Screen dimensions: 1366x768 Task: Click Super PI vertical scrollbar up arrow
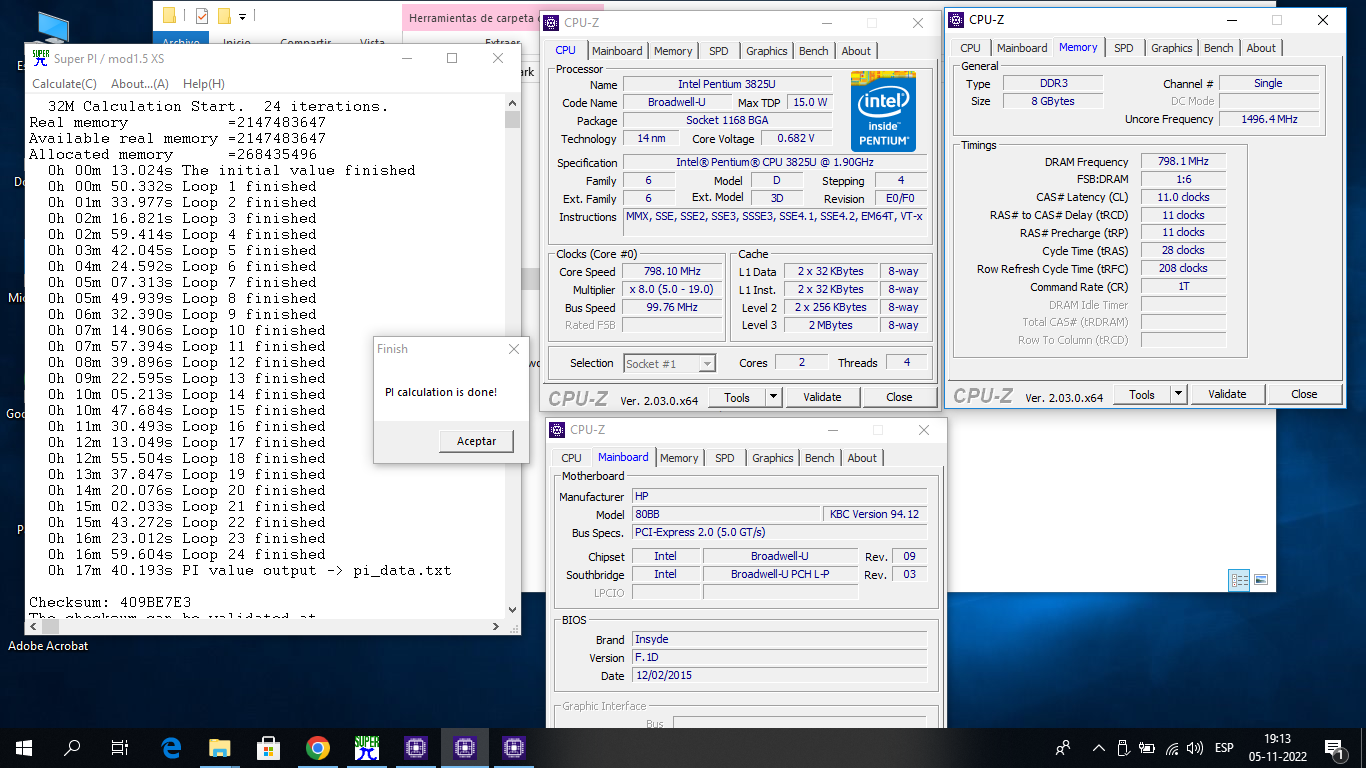(513, 103)
